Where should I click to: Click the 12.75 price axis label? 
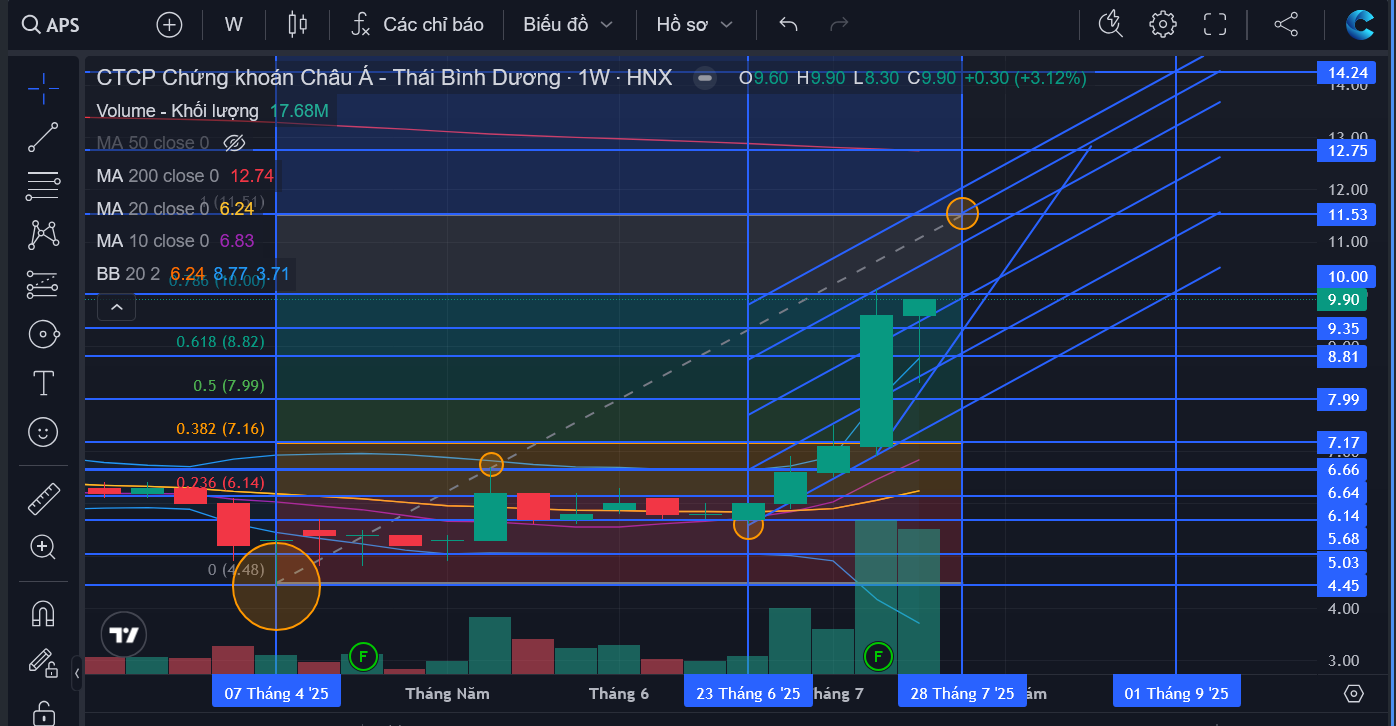[x=1346, y=150]
